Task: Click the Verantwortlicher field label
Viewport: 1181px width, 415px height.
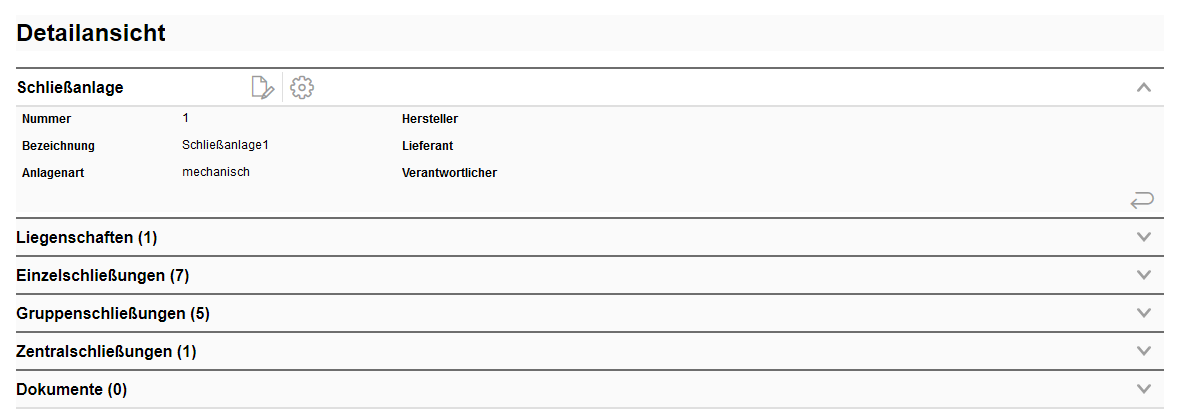Action: tap(449, 173)
